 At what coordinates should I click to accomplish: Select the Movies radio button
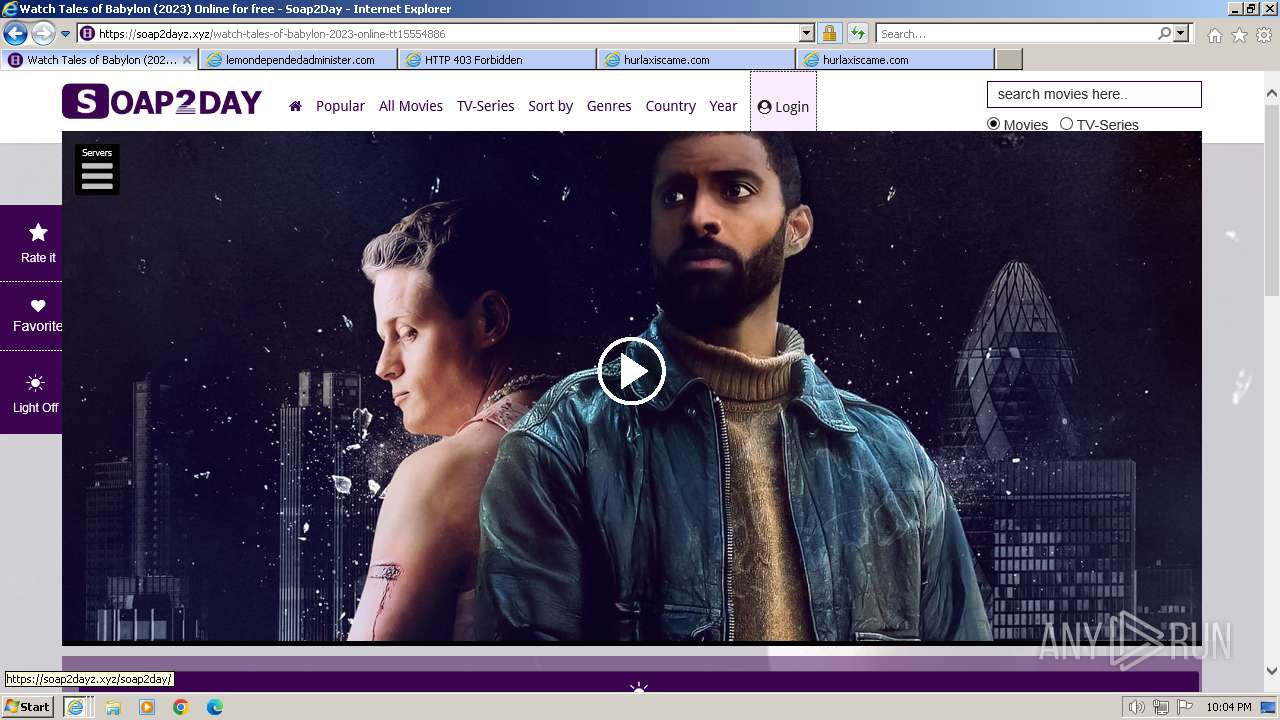point(993,124)
